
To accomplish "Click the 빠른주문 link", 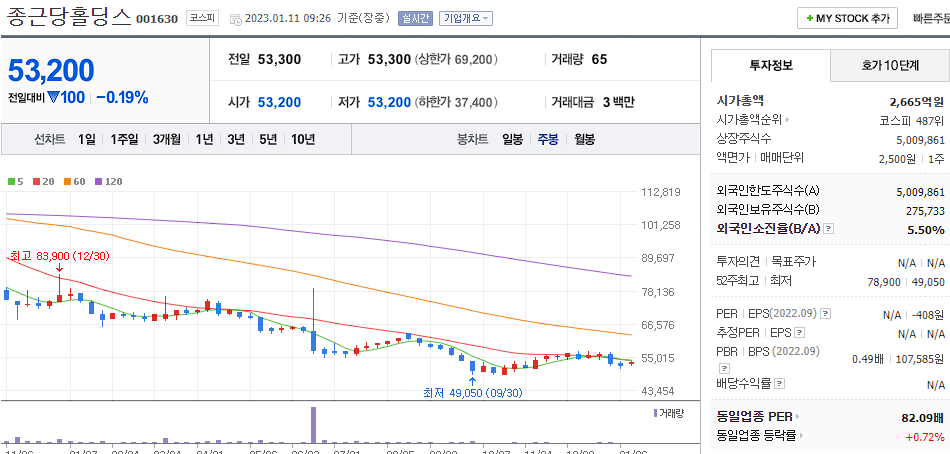I will (931, 18).
